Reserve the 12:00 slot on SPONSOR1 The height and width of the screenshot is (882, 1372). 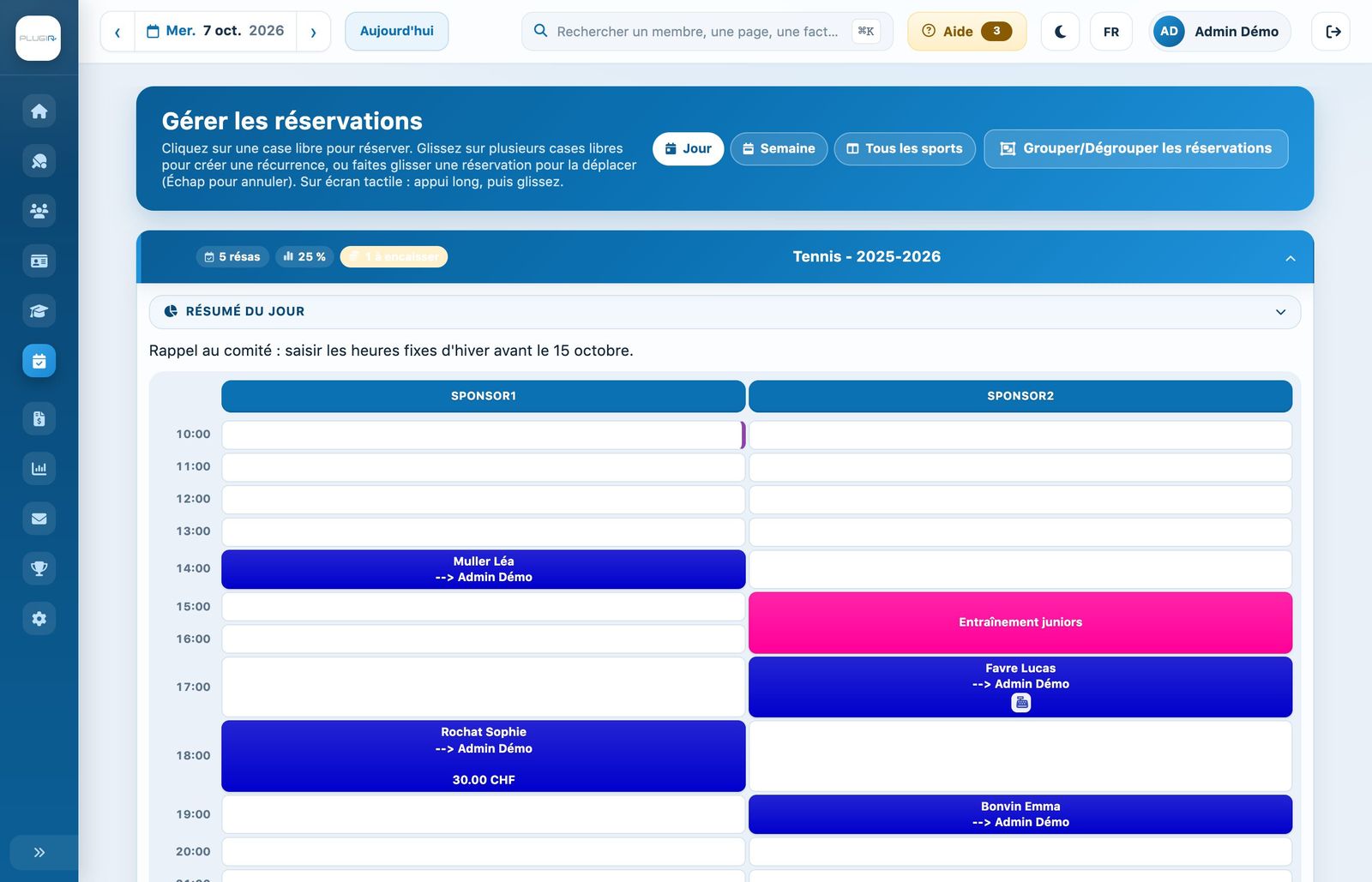pos(483,500)
